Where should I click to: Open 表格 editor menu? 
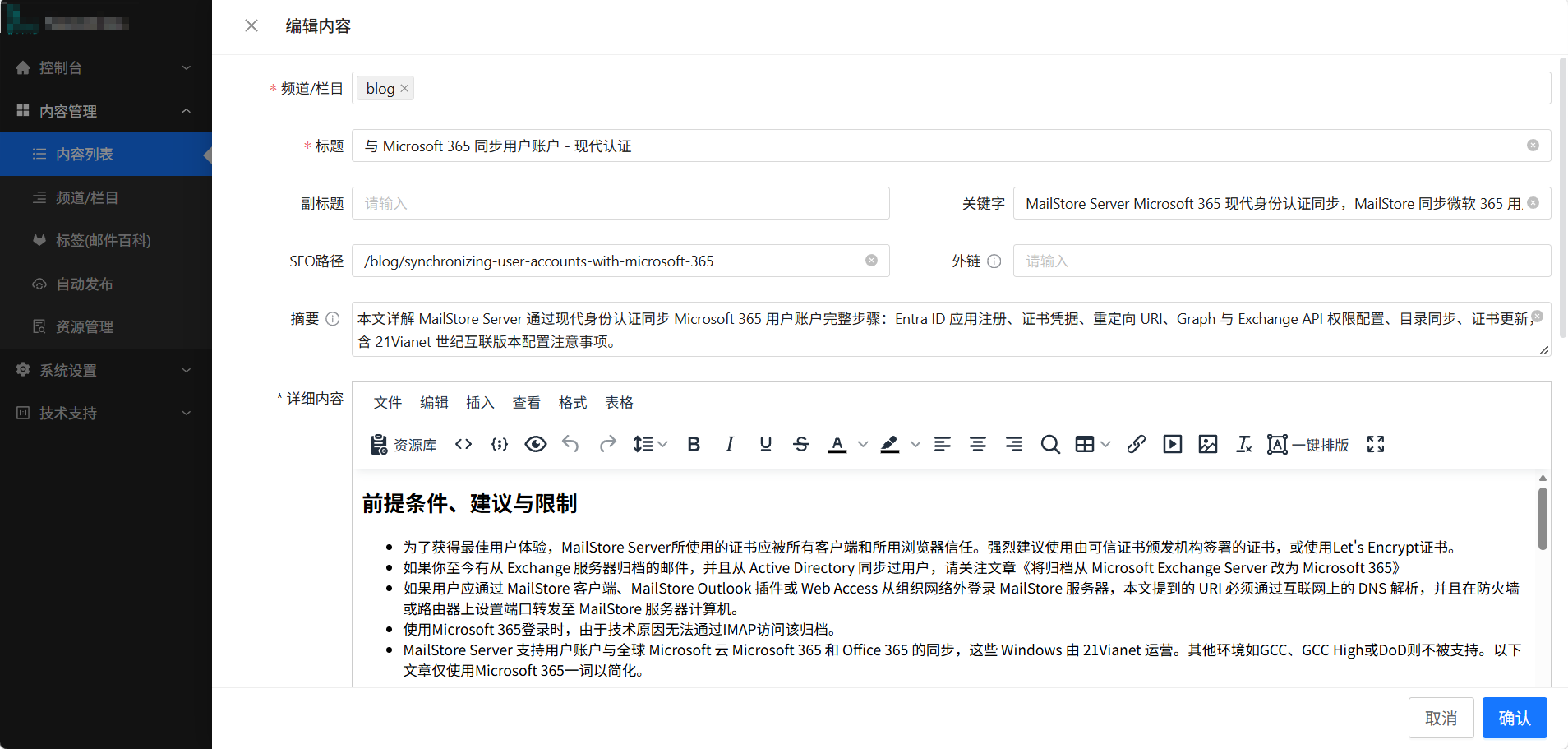tap(619, 402)
